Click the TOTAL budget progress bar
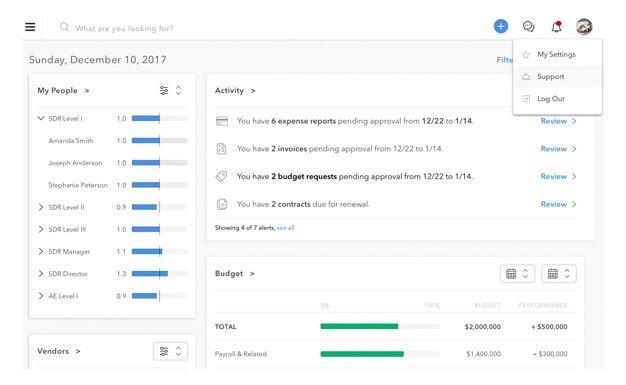Viewport: 626px width, 385px height. (x=380, y=326)
